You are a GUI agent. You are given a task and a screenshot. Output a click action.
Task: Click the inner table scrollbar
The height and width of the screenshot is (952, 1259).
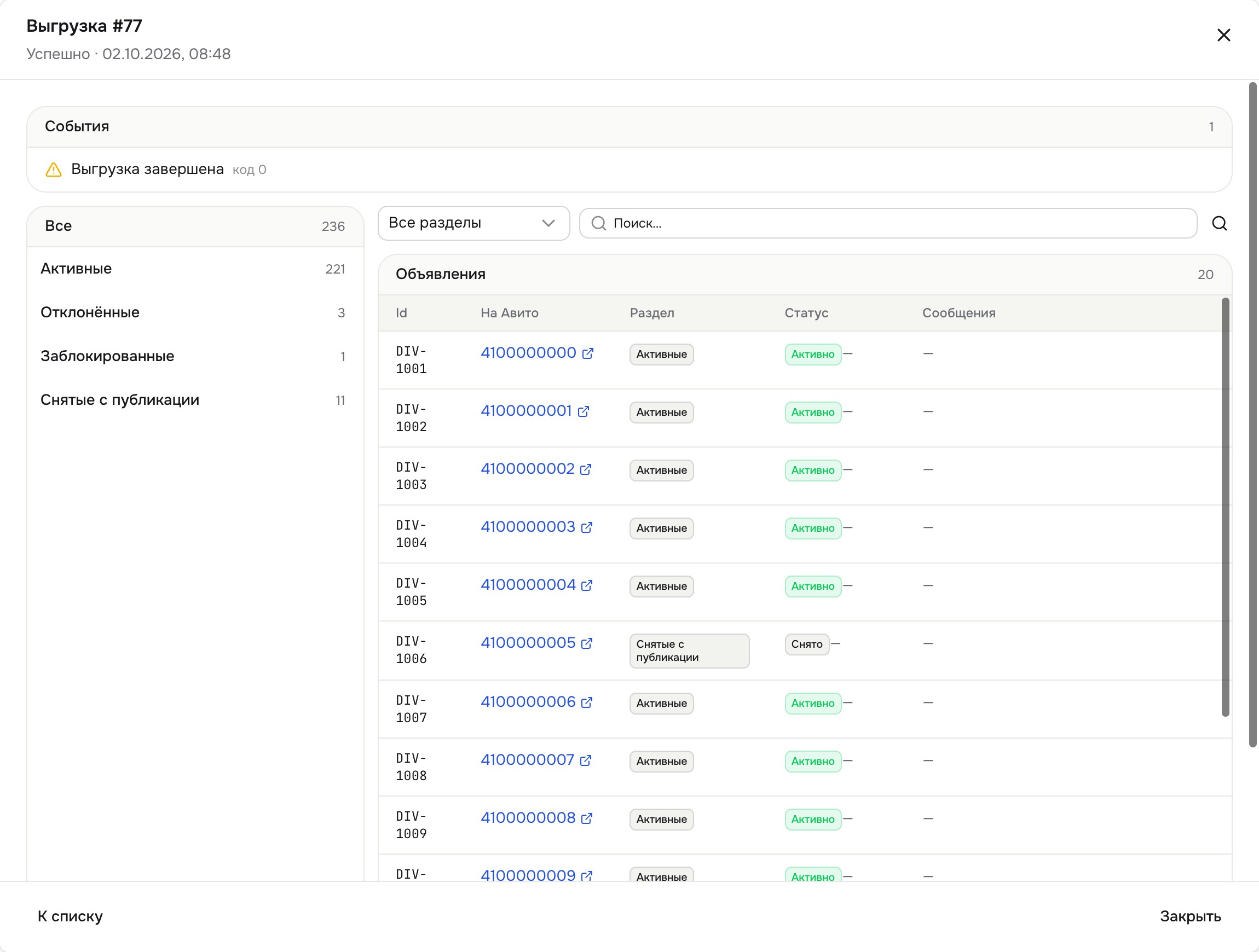tap(1226, 507)
